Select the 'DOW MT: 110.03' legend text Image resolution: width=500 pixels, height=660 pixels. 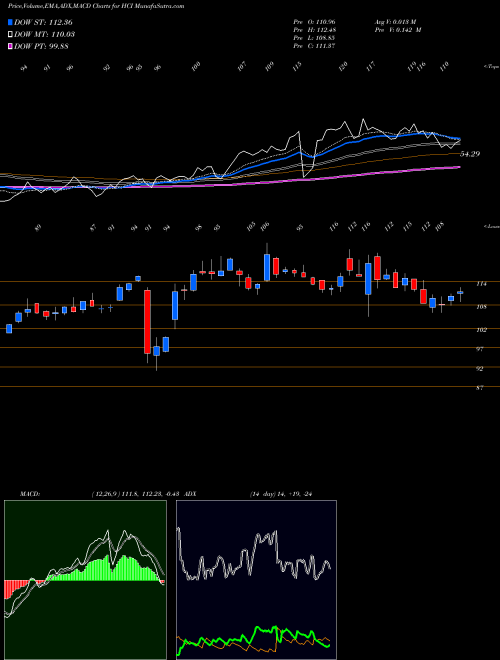click(45, 35)
